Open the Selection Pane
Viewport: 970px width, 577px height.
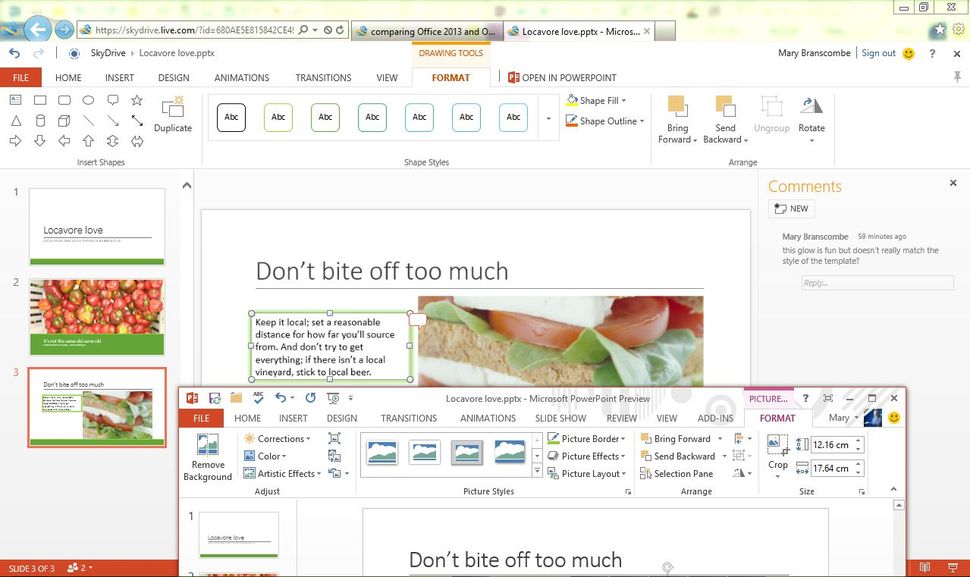[x=686, y=473]
